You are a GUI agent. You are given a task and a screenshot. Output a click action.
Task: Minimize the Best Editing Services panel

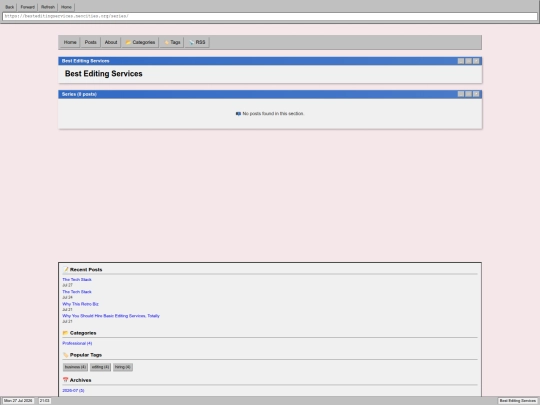coord(461,61)
